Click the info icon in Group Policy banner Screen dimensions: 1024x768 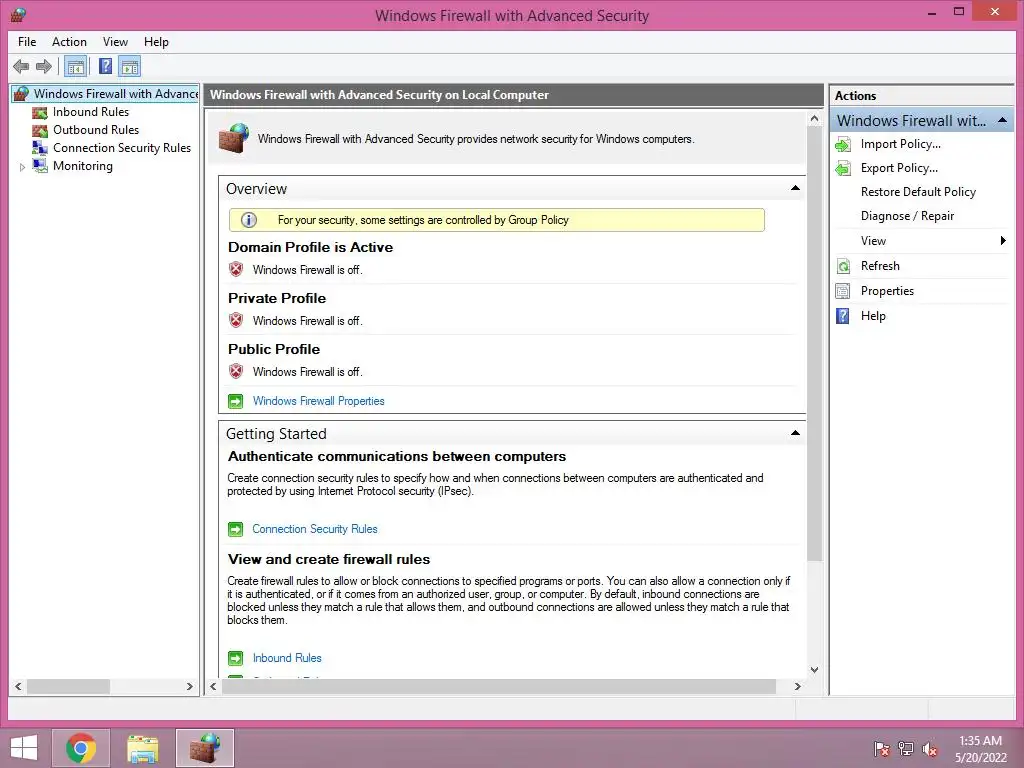[x=249, y=220]
